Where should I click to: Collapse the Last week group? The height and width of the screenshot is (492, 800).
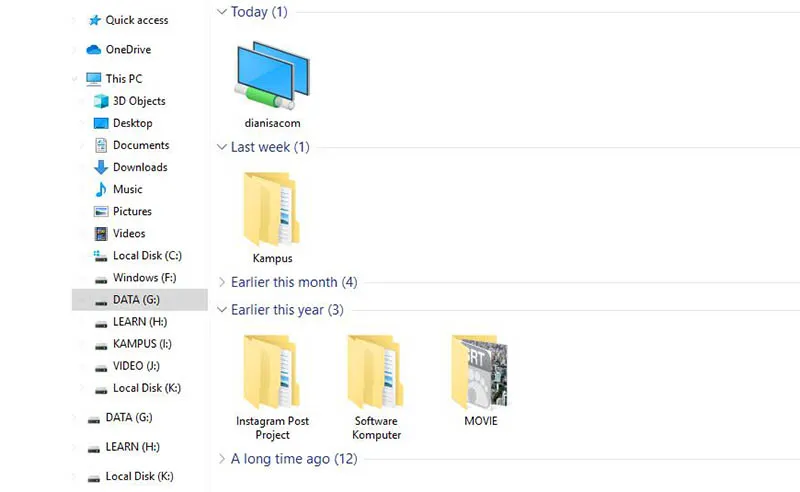point(222,147)
